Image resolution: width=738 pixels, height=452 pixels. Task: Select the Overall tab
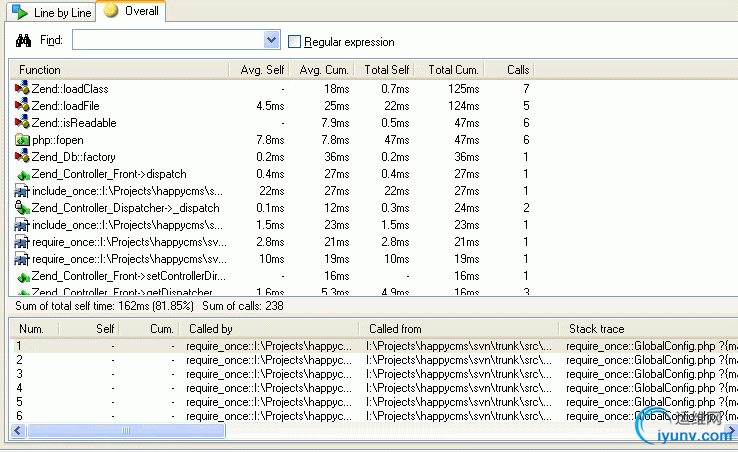coord(131,11)
